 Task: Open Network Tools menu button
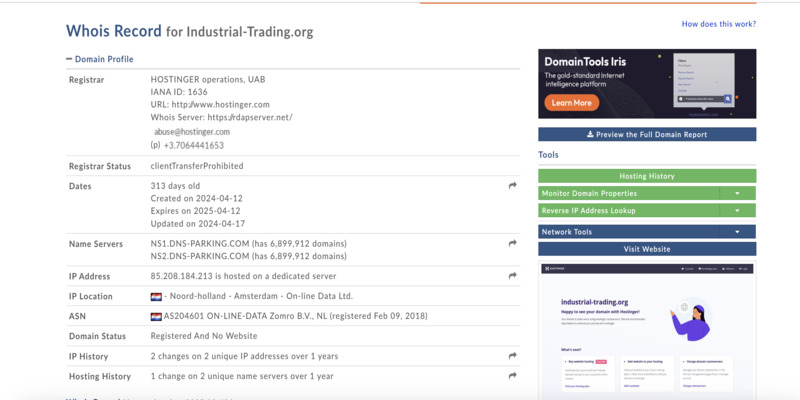[x=629, y=232]
